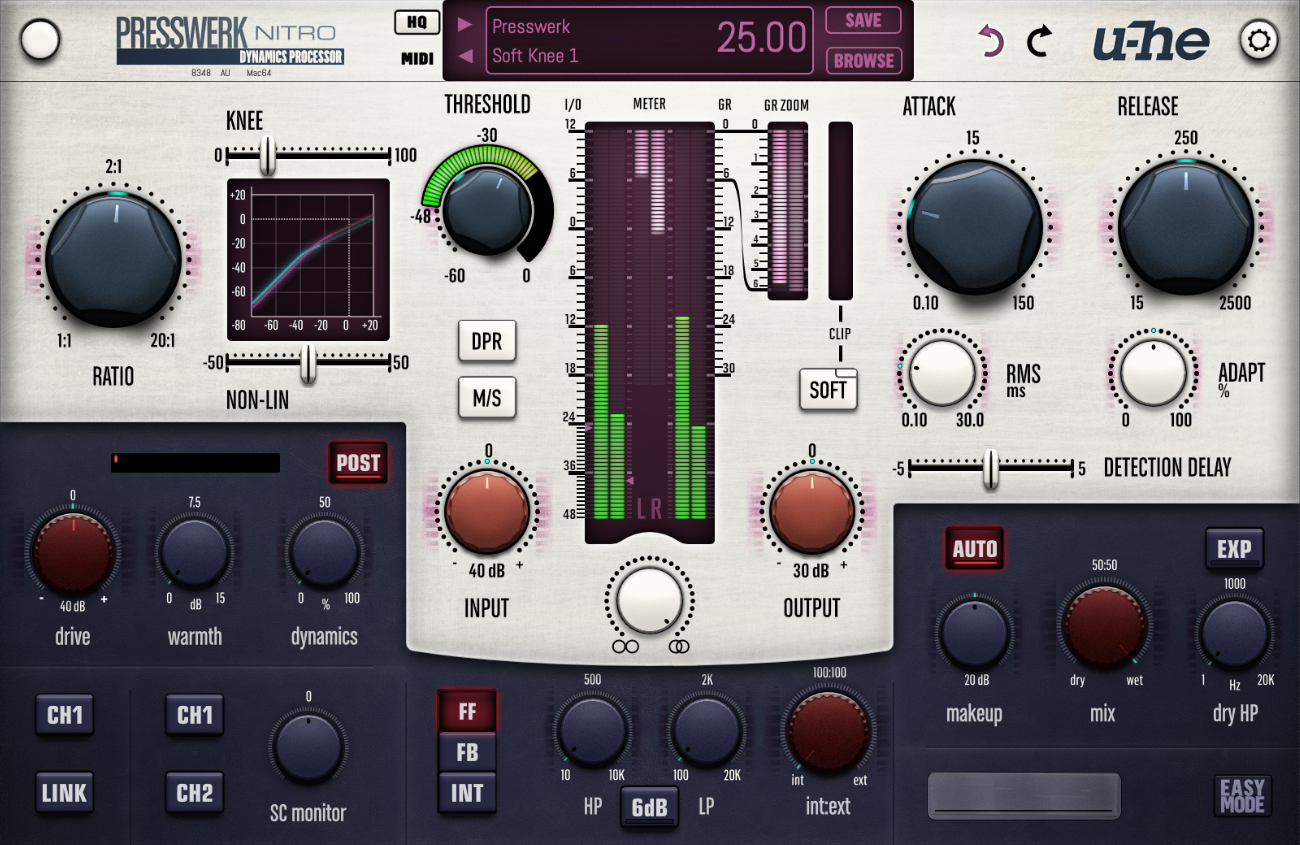Click the int:ext knob
Image resolution: width=1300 pixels, height=845 pixels.
829,731
